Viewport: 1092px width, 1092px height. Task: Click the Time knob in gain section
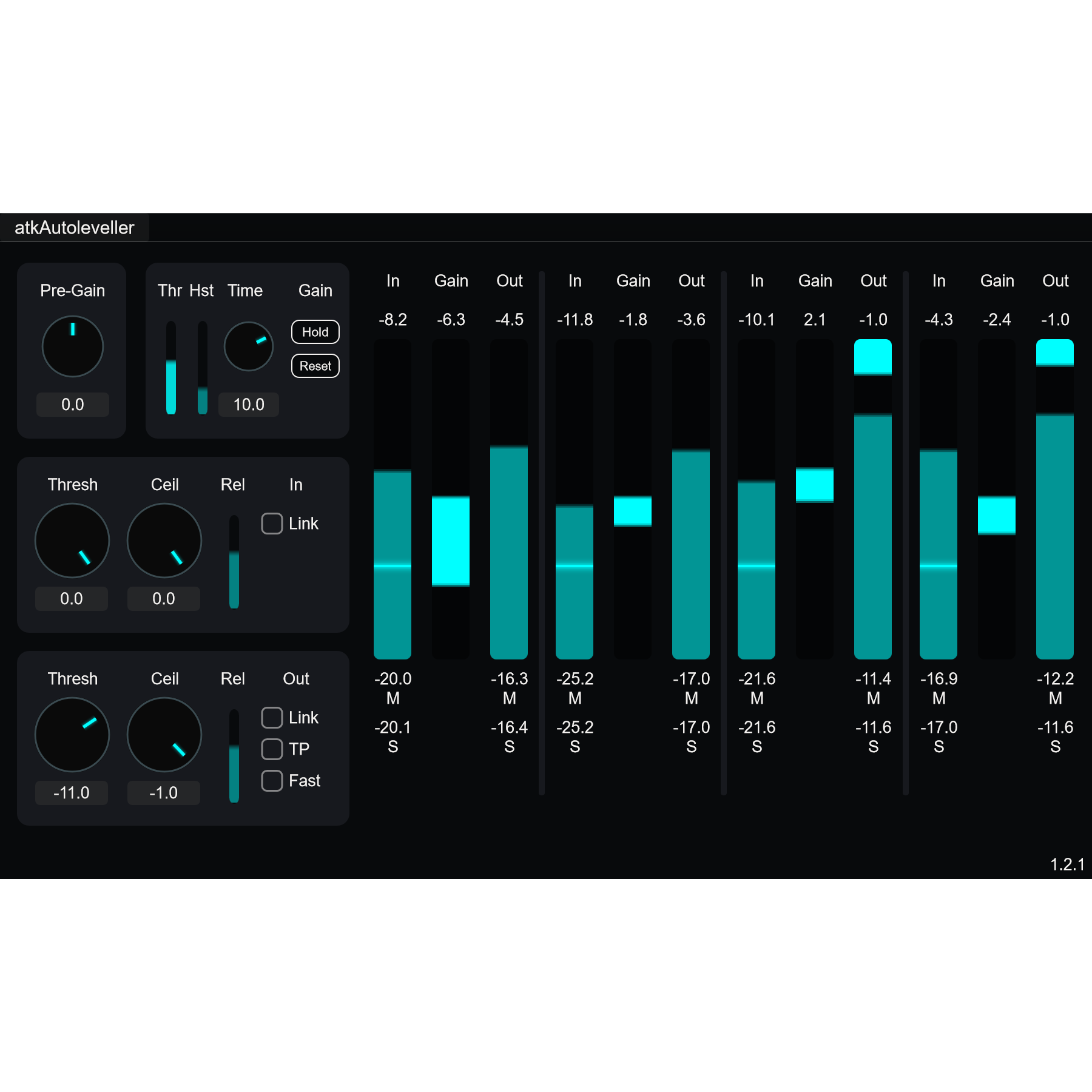248,346
